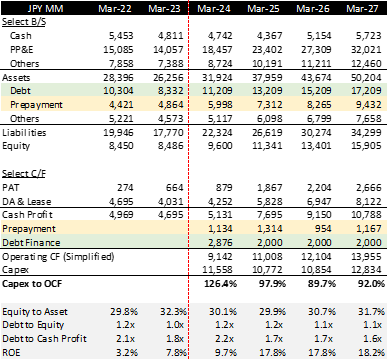The image size is (388, 360).
Task: Click Liabilities value 19,946
Action: (x=118, y=133)
